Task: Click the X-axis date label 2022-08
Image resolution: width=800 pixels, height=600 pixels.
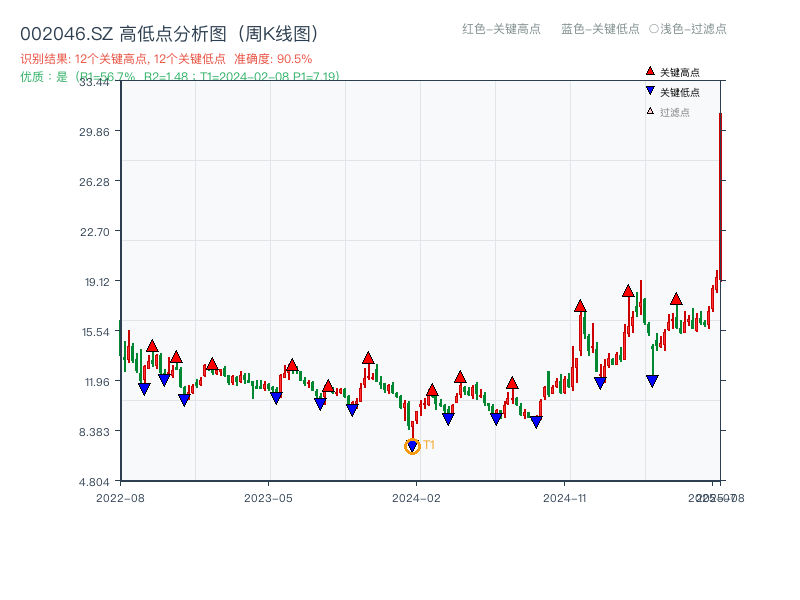Action: (x=120, y=498)
